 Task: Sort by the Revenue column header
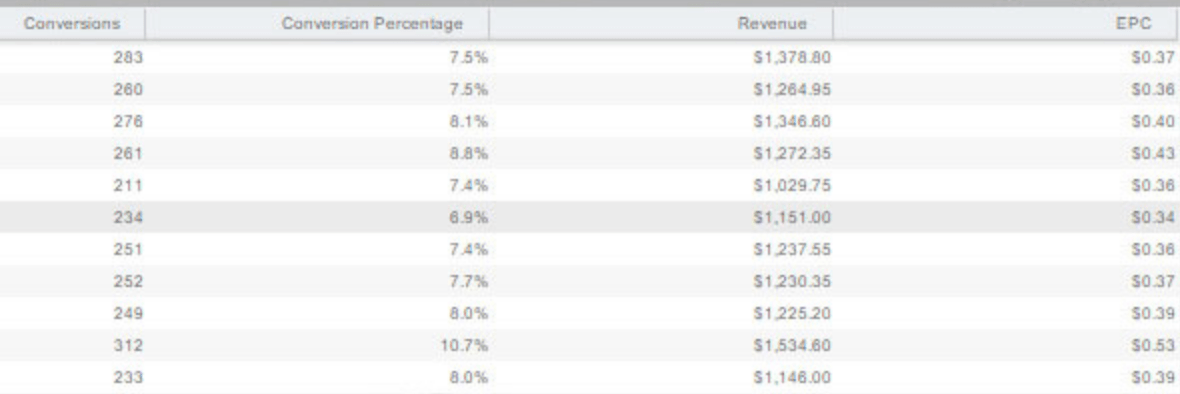coord(661,24)
